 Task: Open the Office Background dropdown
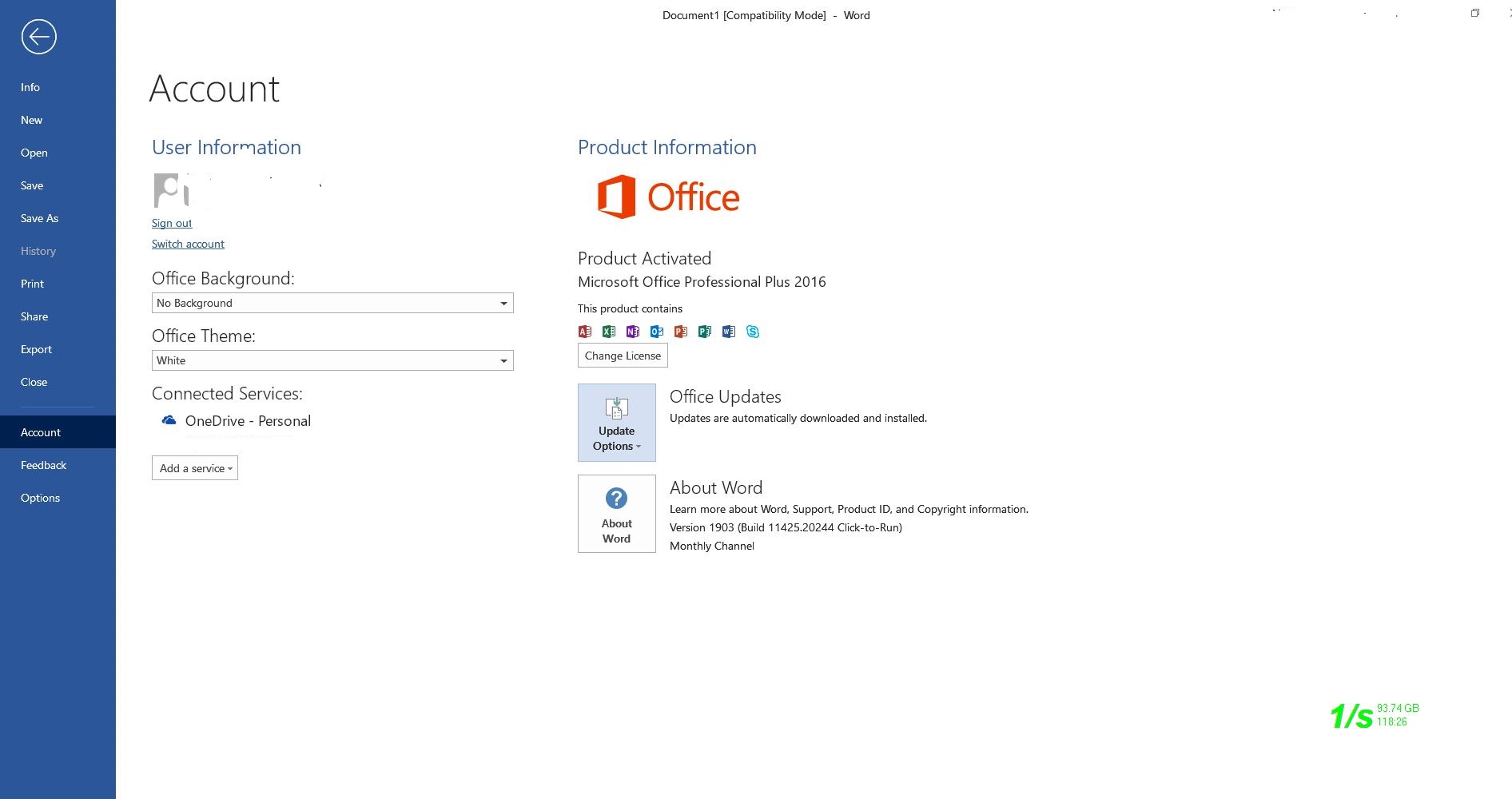(x=332, y=303)
